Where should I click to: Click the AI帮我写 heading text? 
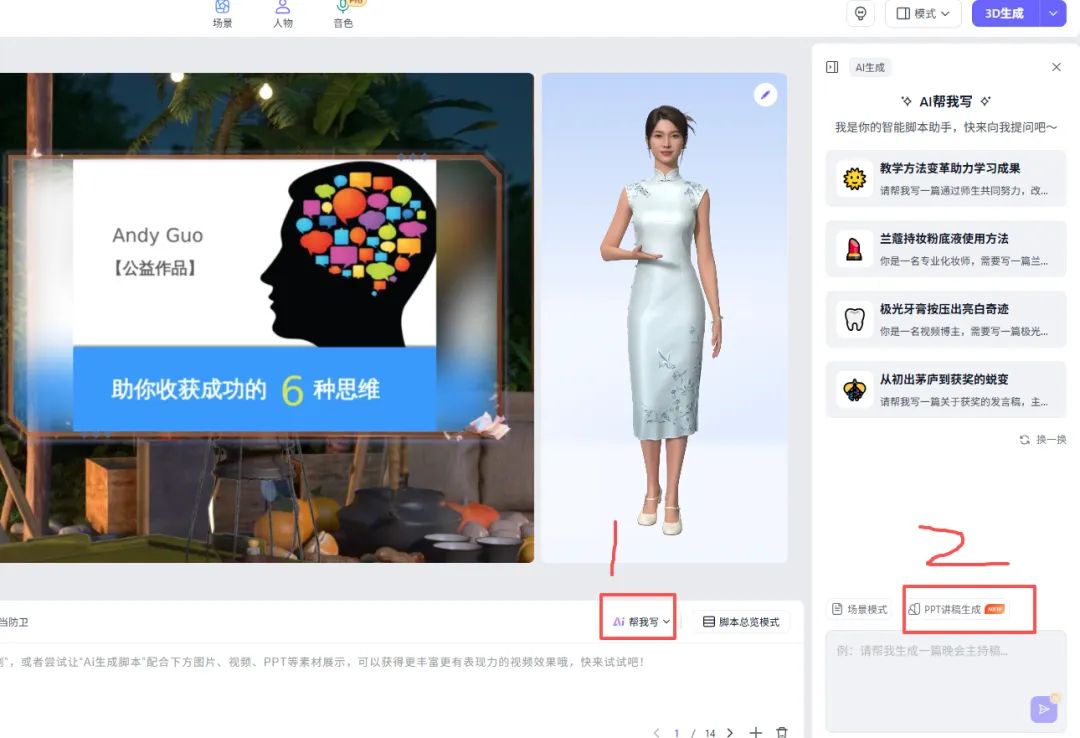coord(946,101)
